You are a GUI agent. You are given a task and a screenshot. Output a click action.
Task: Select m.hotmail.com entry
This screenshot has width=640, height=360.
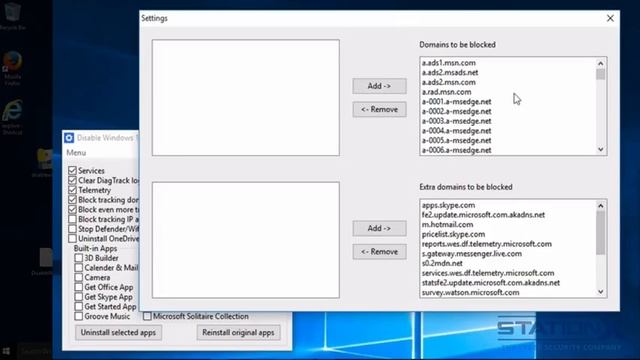pyautogui.click(x=447, y=224)
